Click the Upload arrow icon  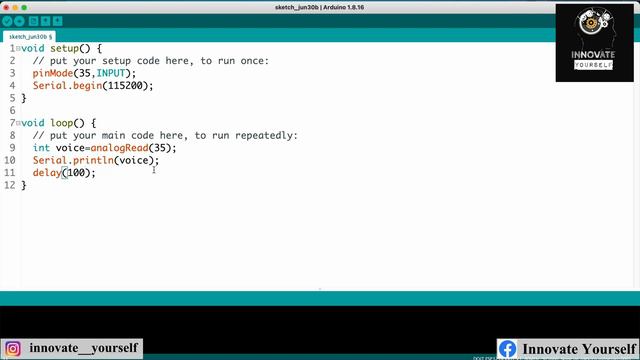19,21
